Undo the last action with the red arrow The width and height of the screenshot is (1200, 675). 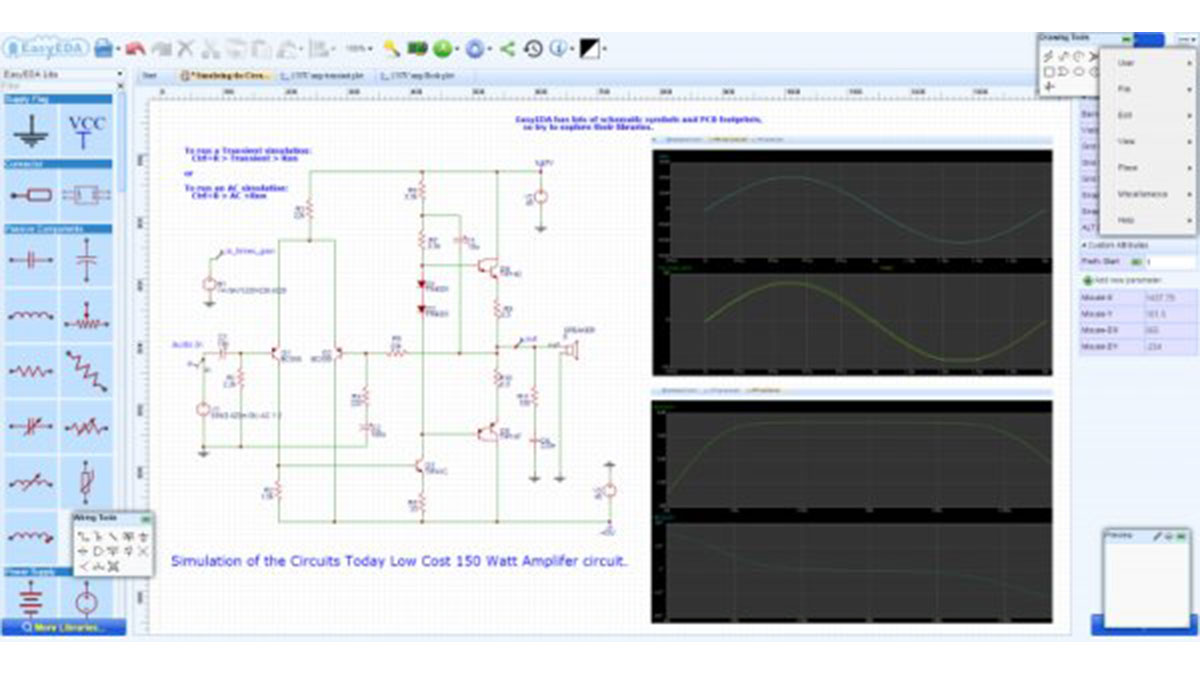[x=137, y=45]
